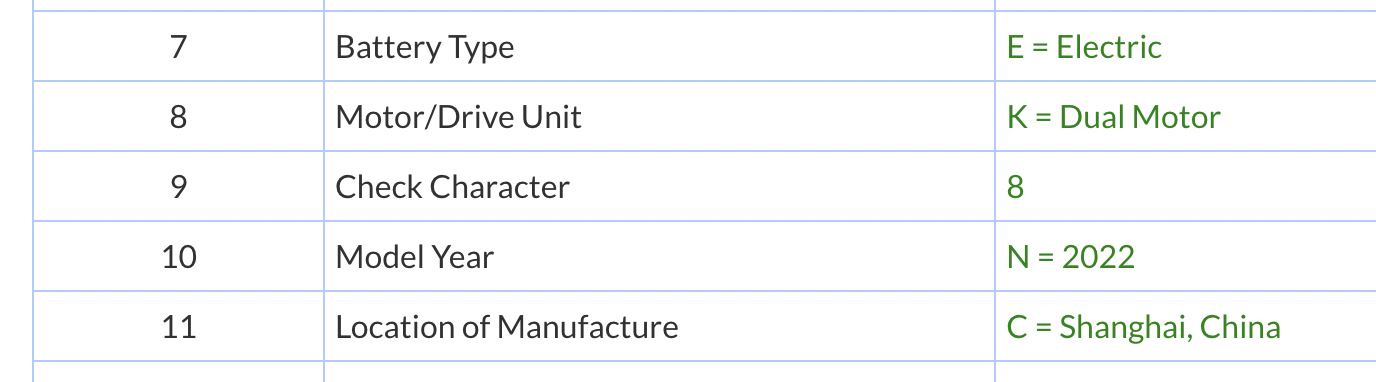Click the E = Electric value
Viewport: 1376px width, 382px height.
tap(1084, 47)
